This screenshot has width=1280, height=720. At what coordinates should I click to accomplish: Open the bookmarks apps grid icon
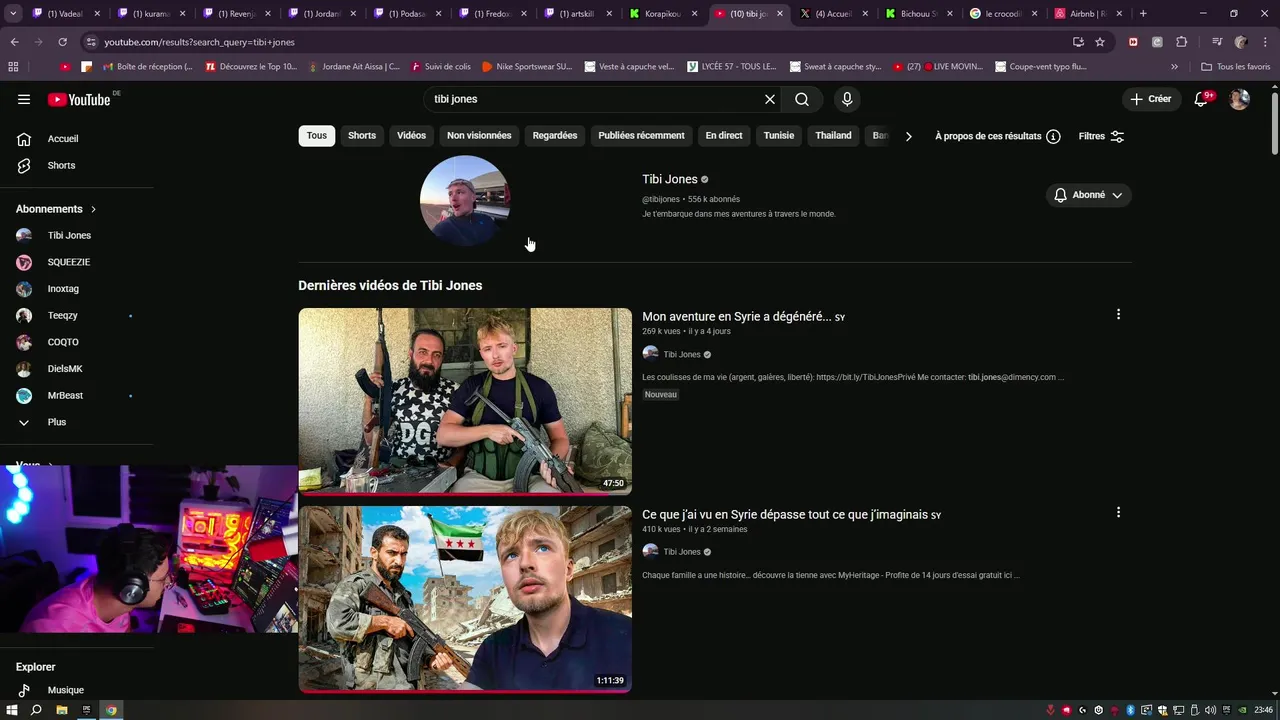(x=13, y=67)
